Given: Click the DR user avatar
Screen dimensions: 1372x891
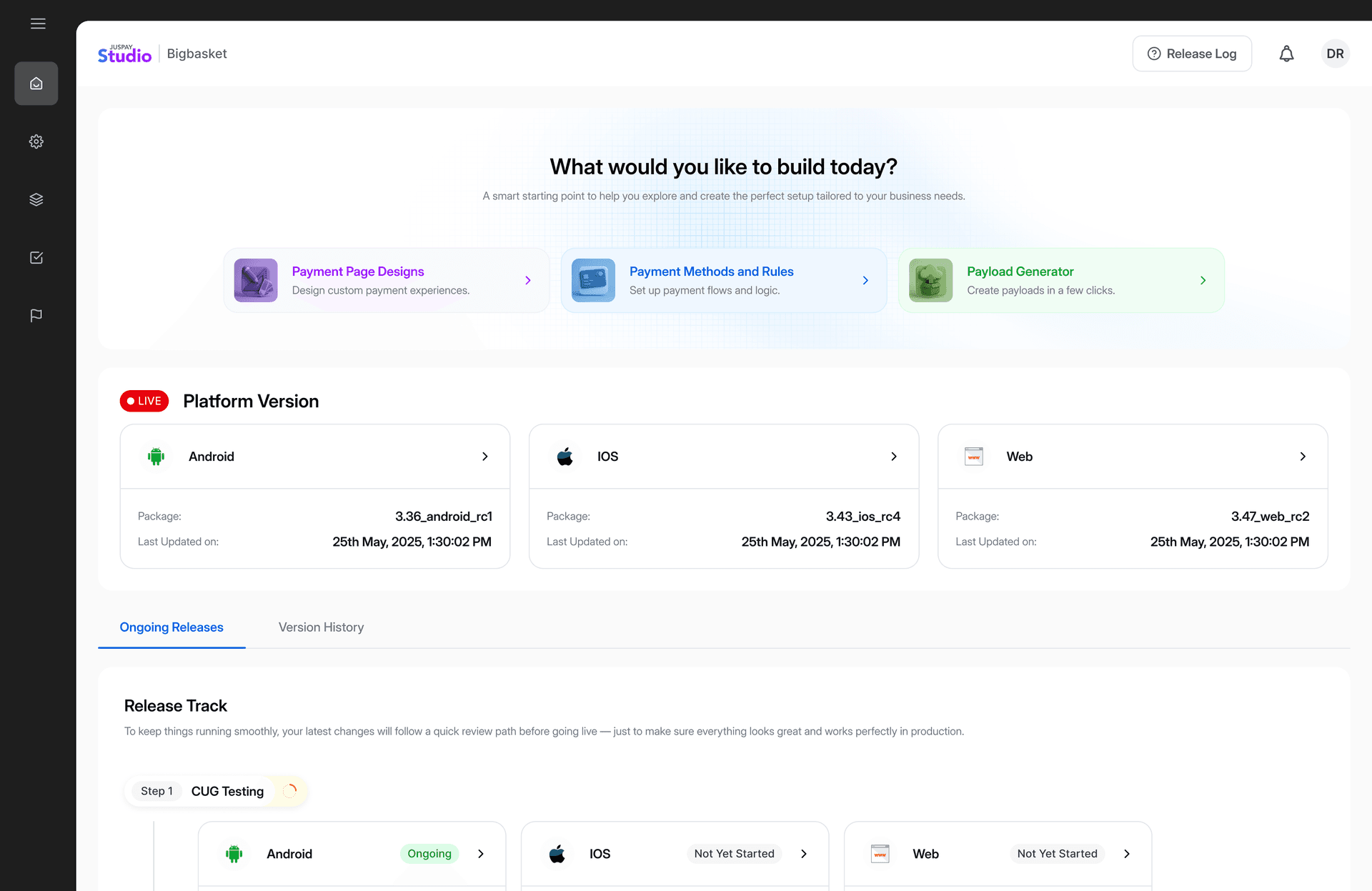Looking at the screenshot, I should point(1334,54).
